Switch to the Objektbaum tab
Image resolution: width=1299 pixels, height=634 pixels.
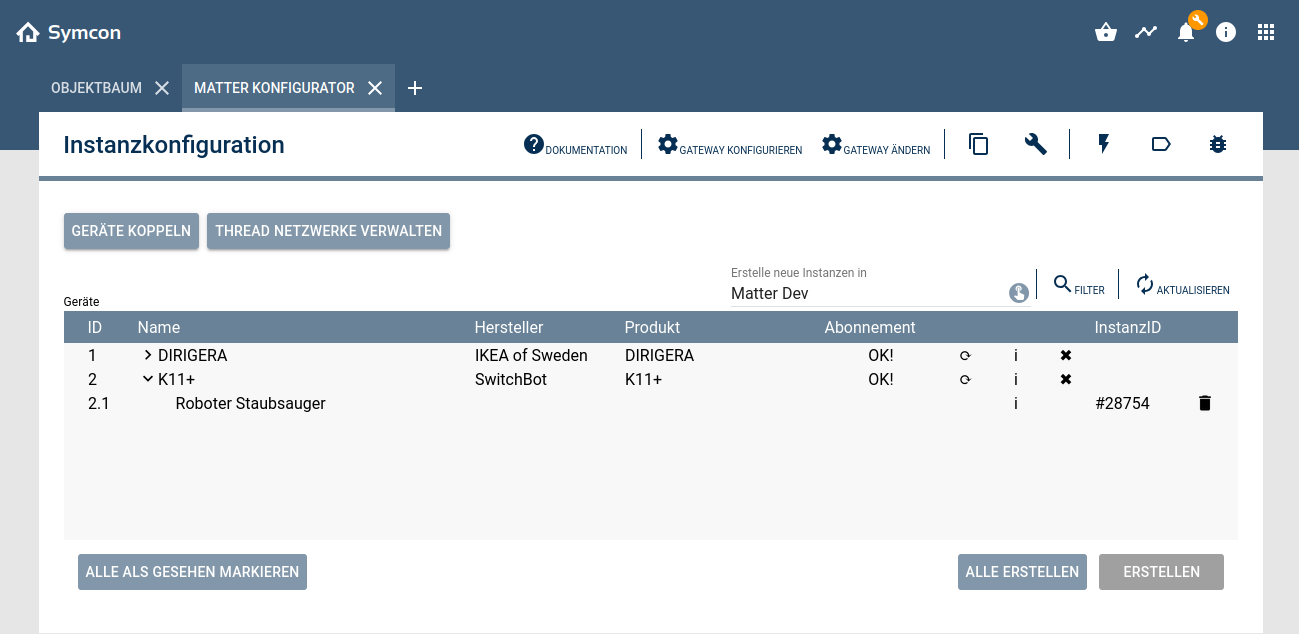[96, 88]
